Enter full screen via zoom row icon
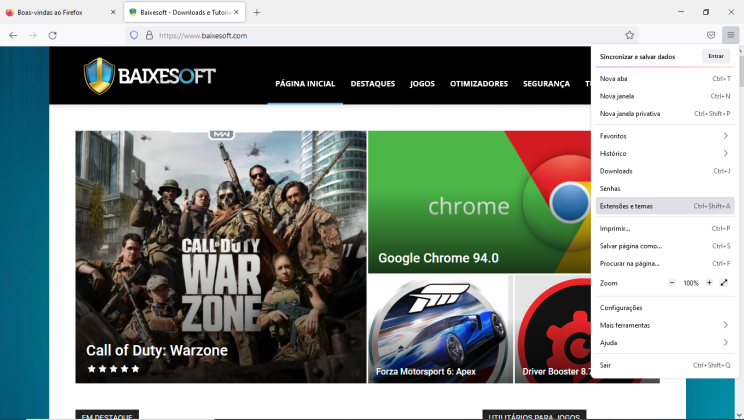Screen dimensions: 744x420 point(724,283)
